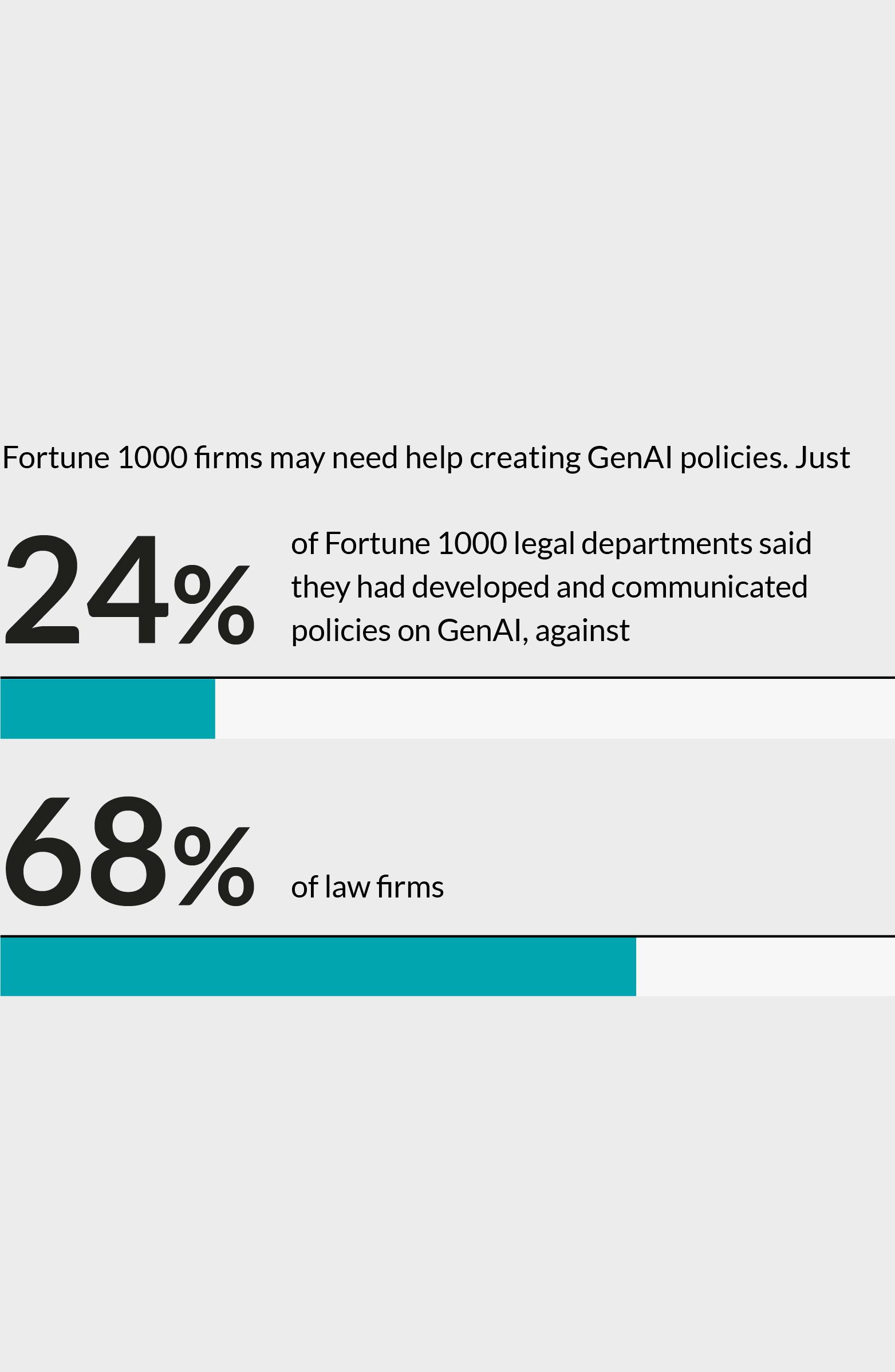Screen dimensions: 895x1372
Task: Click teal fill of the 24% bar
Action: [107, 709]
